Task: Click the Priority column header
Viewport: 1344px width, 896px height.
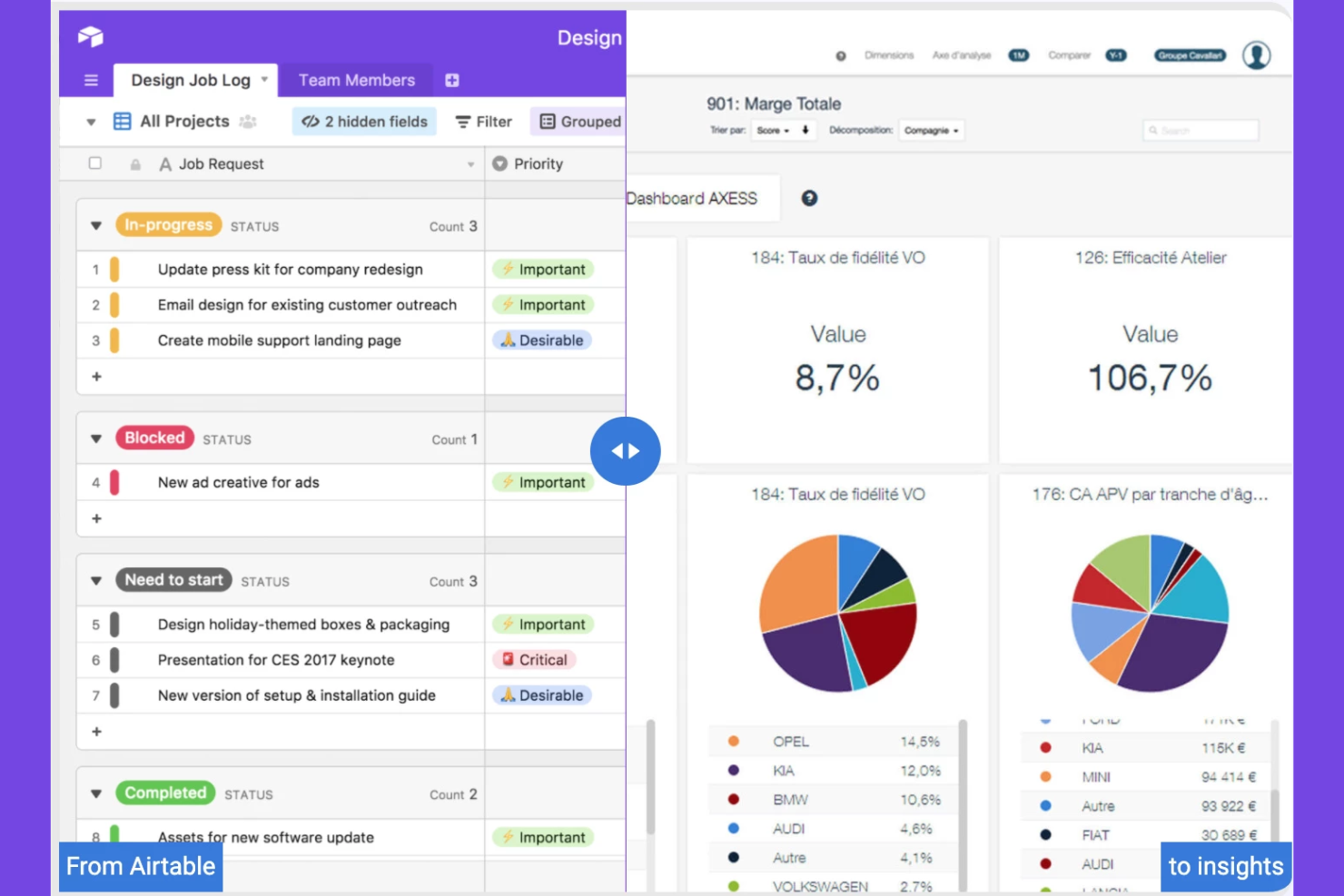Action: tap(539, 164)
